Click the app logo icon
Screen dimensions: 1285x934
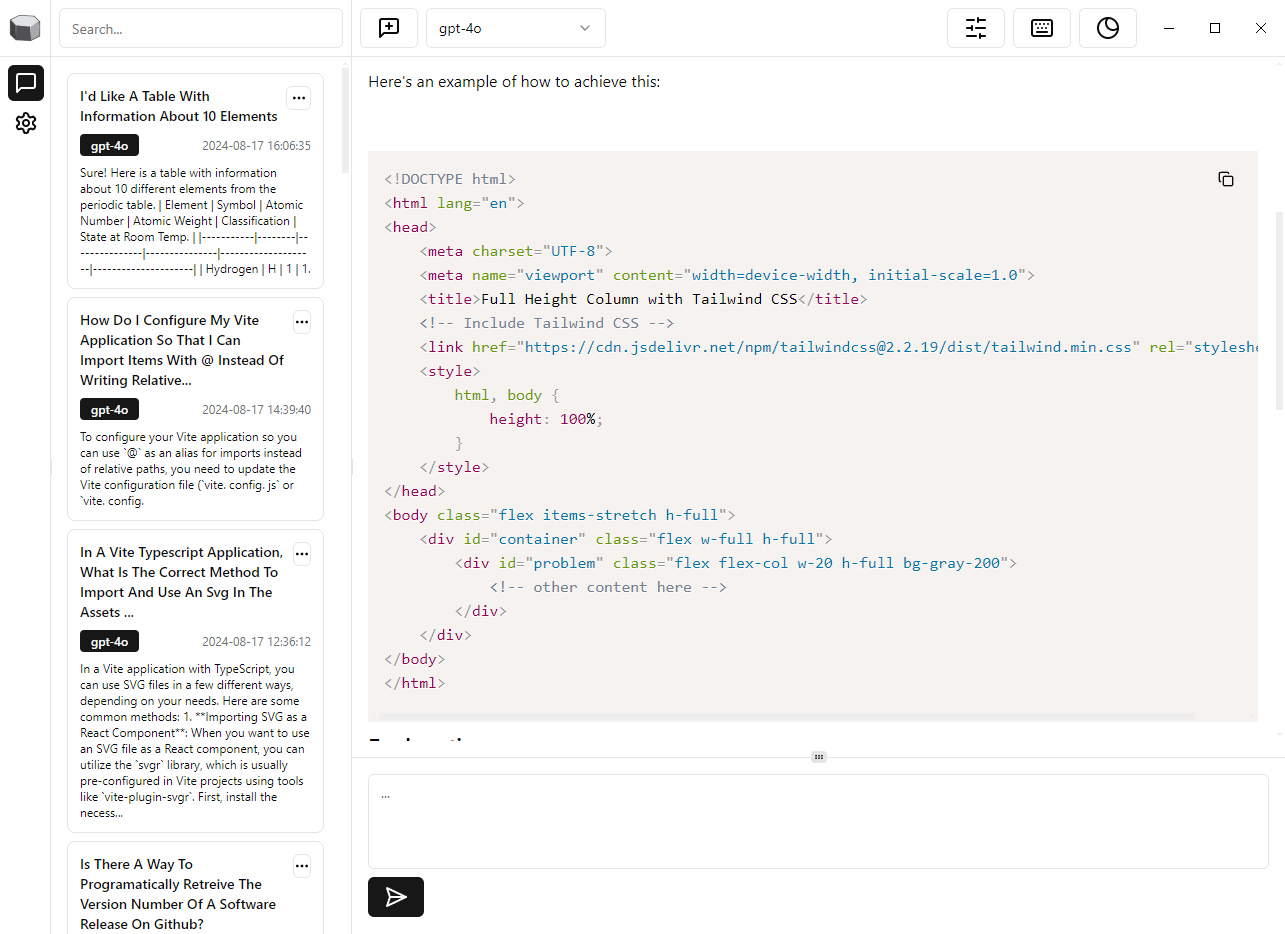[x=26, y=28]
